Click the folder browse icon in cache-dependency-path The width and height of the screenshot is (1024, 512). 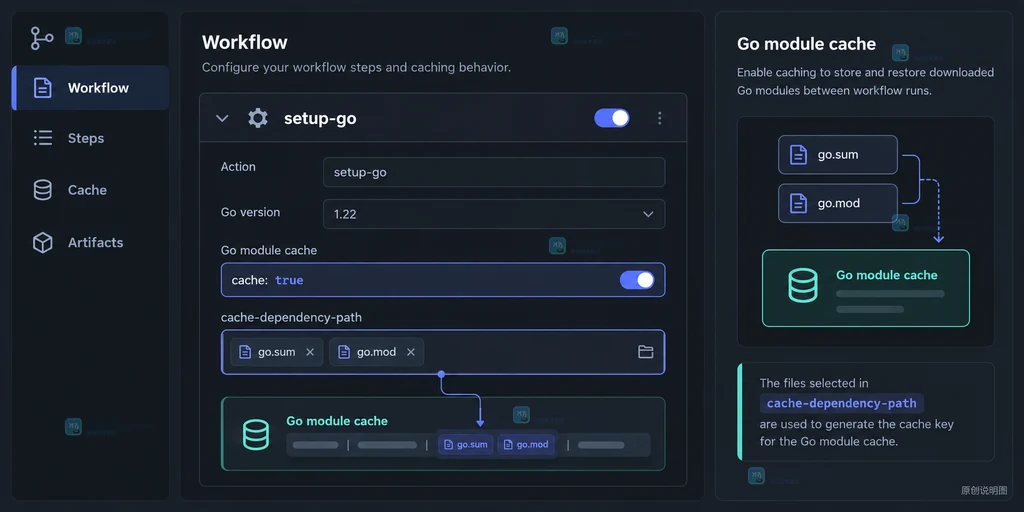[x=645, y=352]
